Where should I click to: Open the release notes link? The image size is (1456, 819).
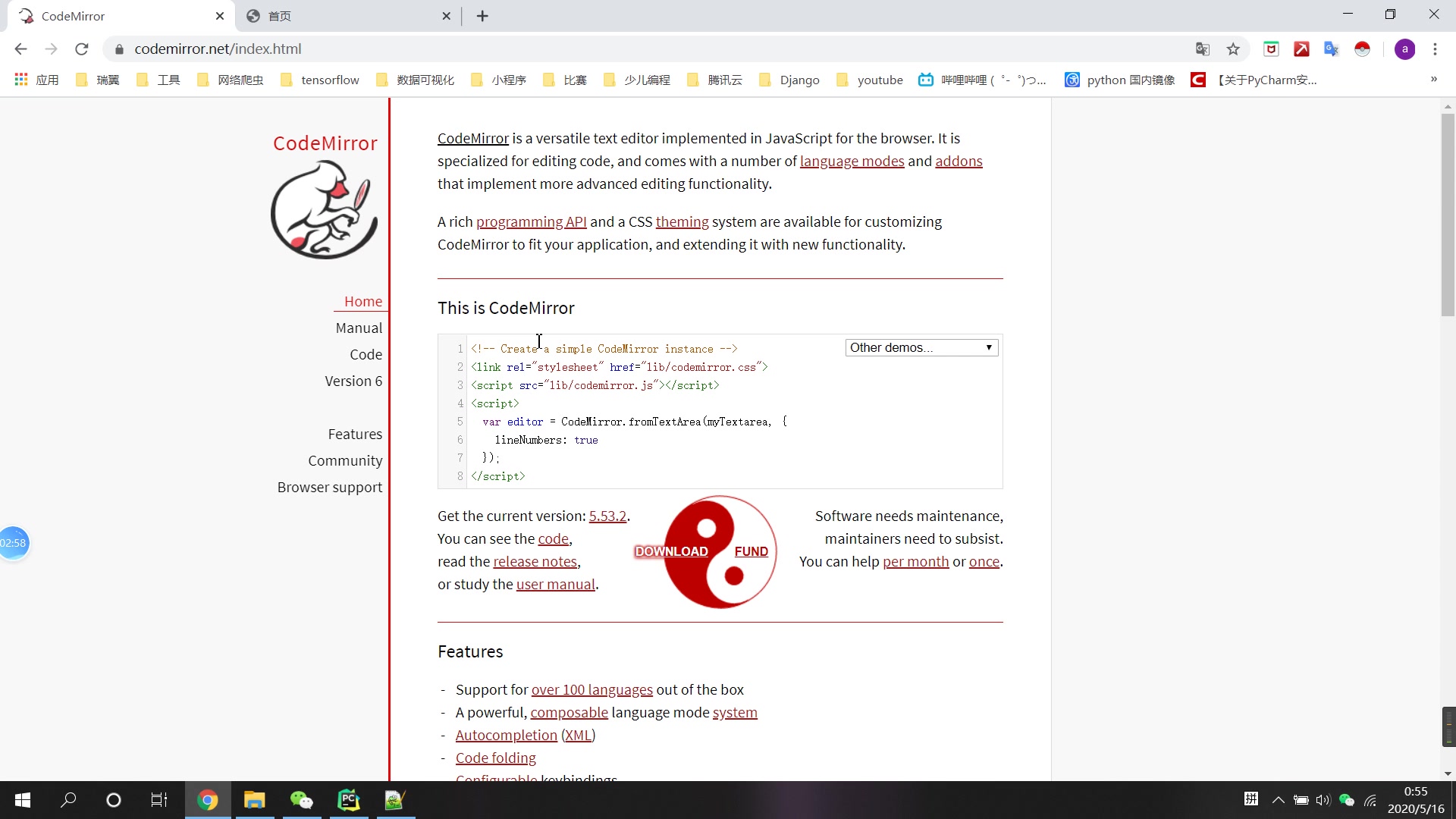[535, 561]
